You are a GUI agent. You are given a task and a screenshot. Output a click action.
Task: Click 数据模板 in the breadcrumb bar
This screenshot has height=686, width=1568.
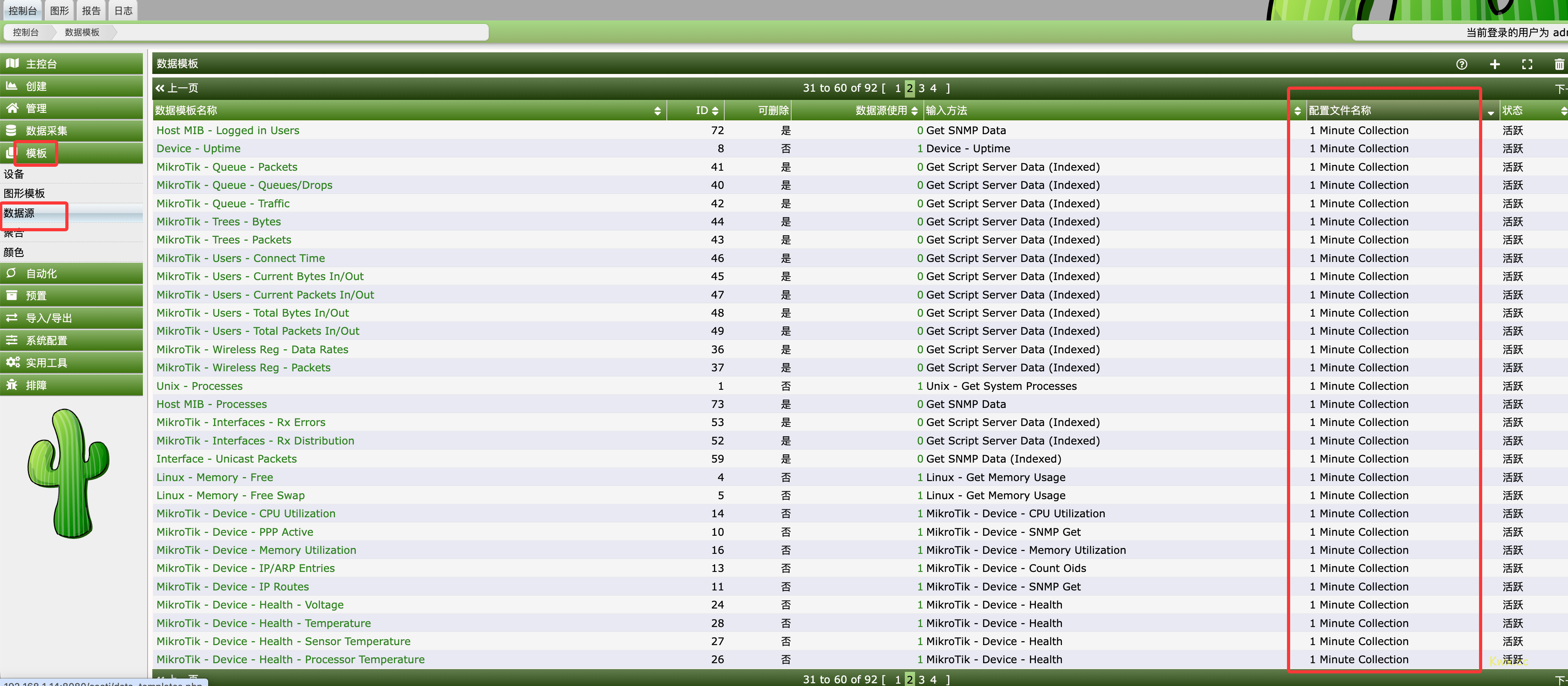tap(82, 32)
